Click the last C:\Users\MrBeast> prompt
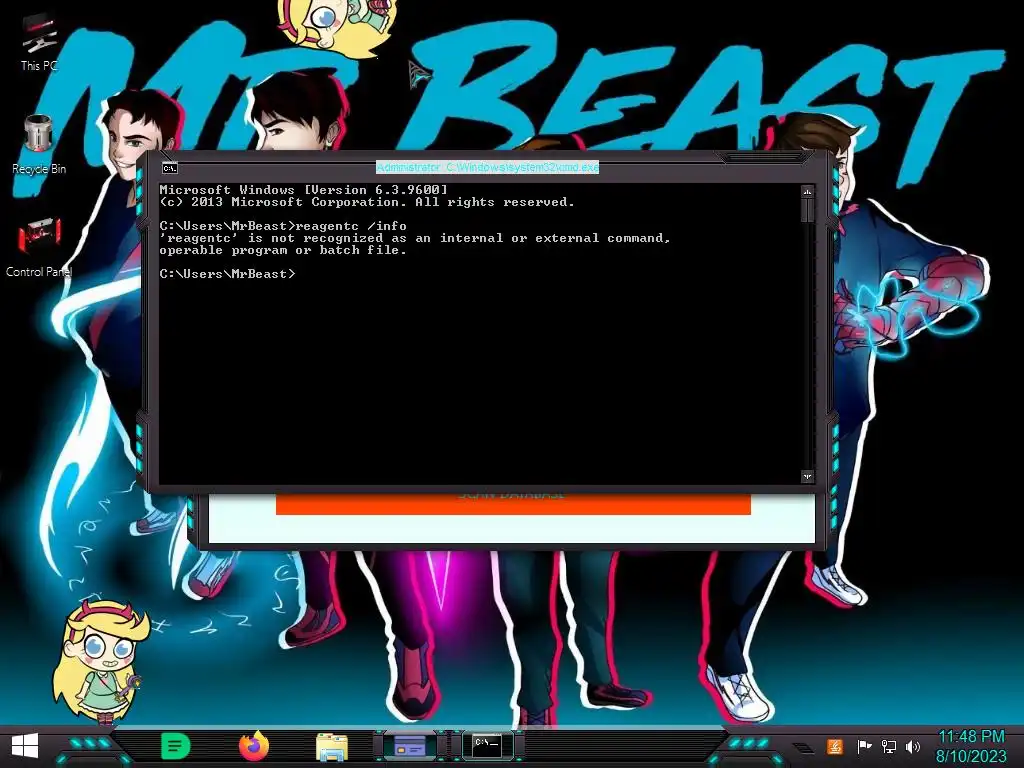 point(227,274)
